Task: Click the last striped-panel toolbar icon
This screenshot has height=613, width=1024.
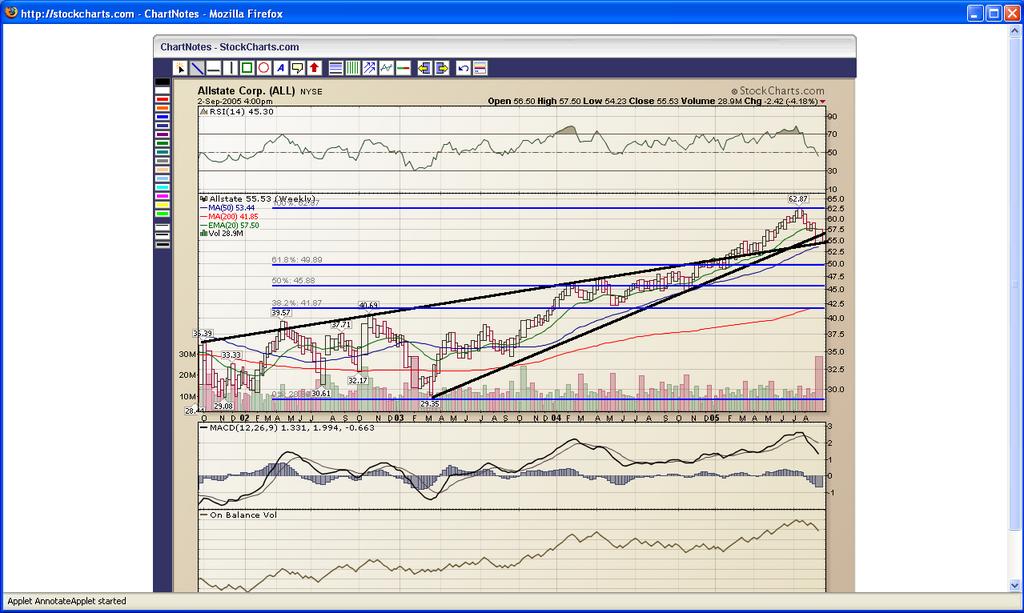Action: [480, 68]
